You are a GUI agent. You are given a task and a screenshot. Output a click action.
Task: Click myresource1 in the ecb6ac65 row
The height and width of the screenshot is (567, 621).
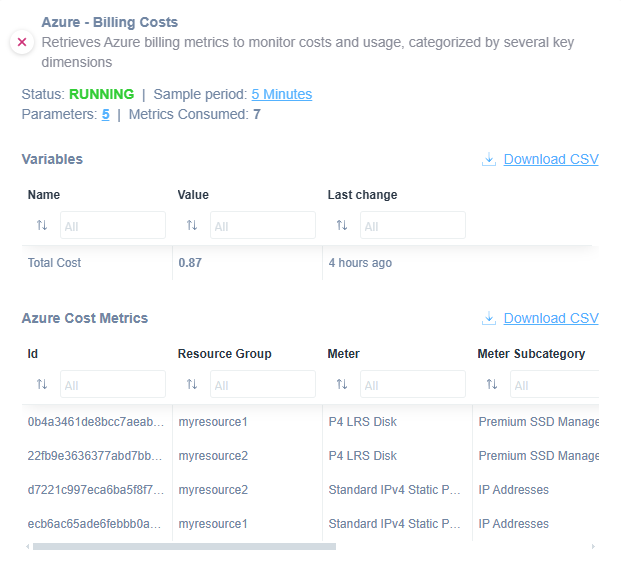click(213, 524)
